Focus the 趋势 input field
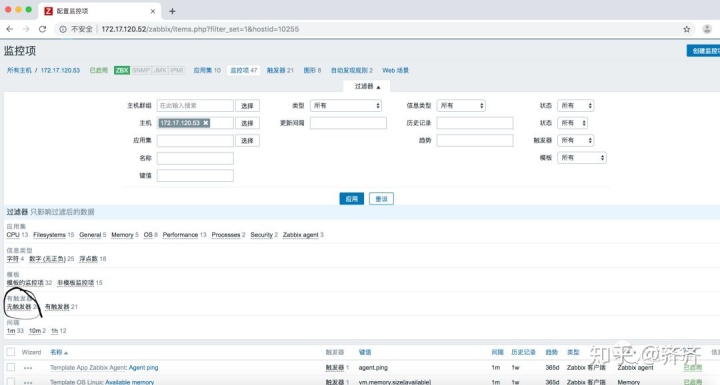 click(x=475, y=141)
